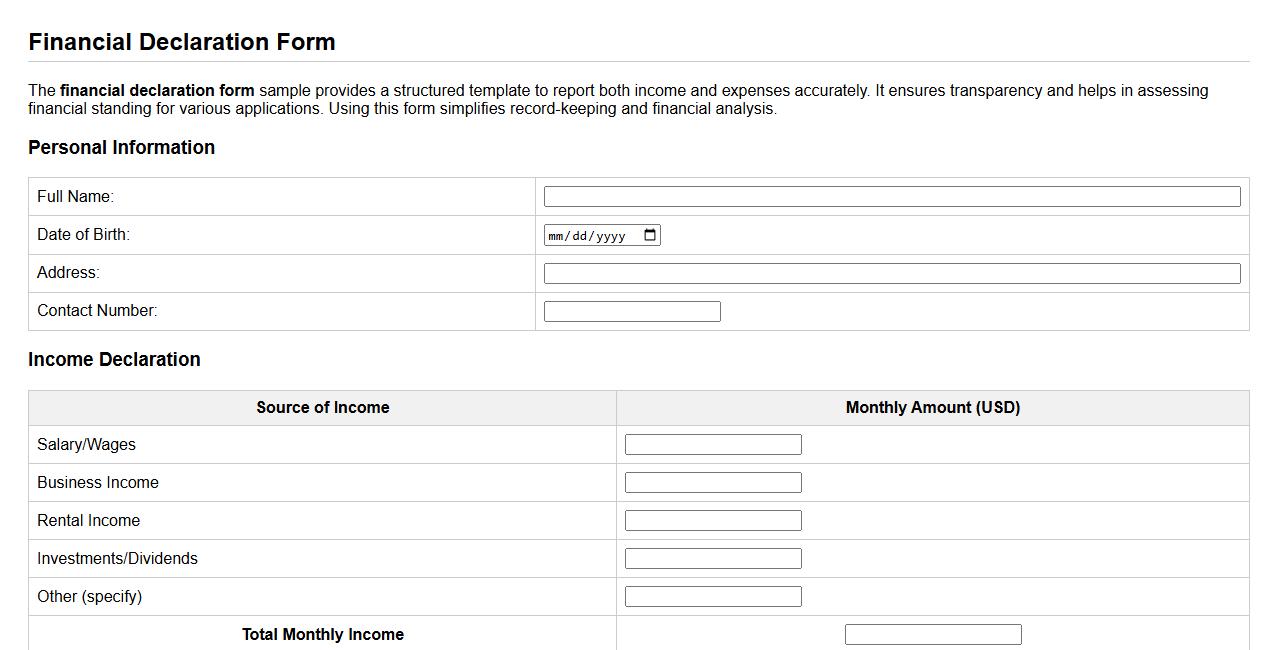Click the Salary/Wages amount field
This screenshot has width=1278, height=650.
[712, 443]
